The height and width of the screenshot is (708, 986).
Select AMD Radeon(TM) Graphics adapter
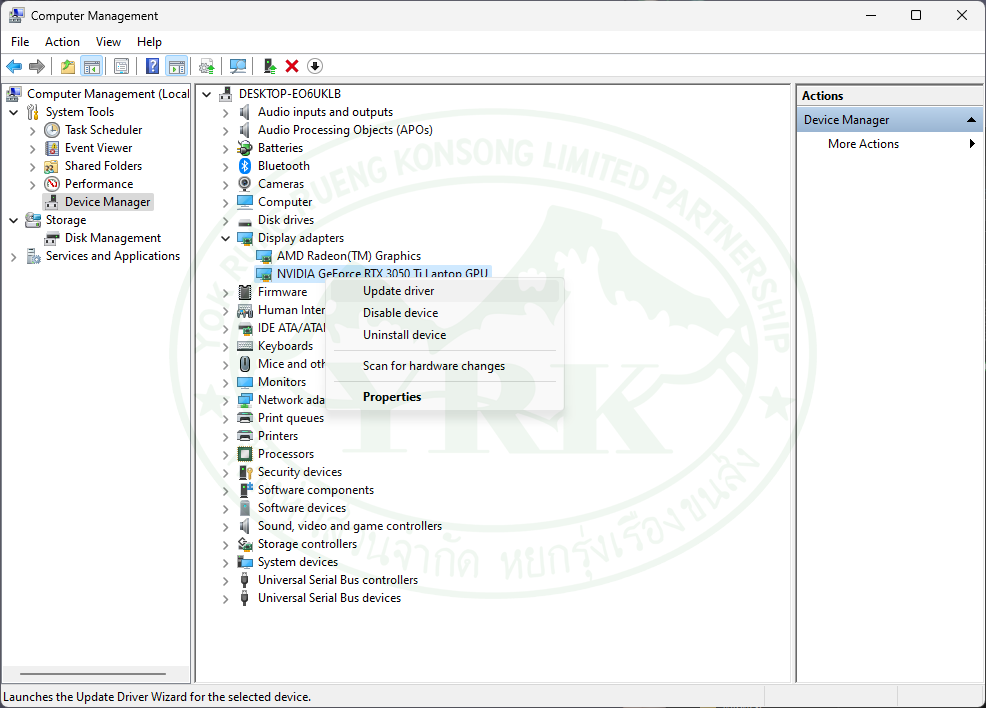349,256
